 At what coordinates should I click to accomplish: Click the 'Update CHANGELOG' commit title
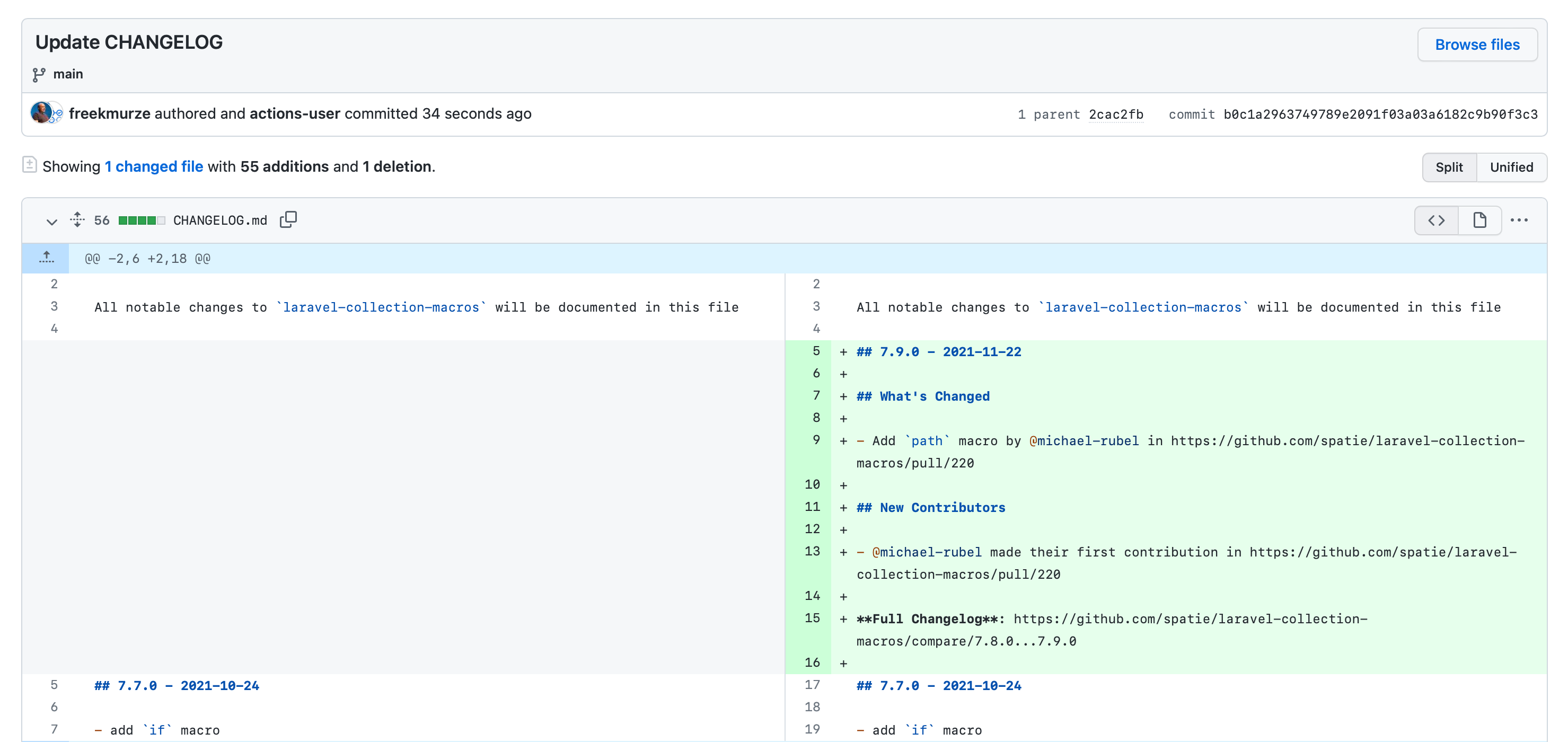tap(129, 42)
